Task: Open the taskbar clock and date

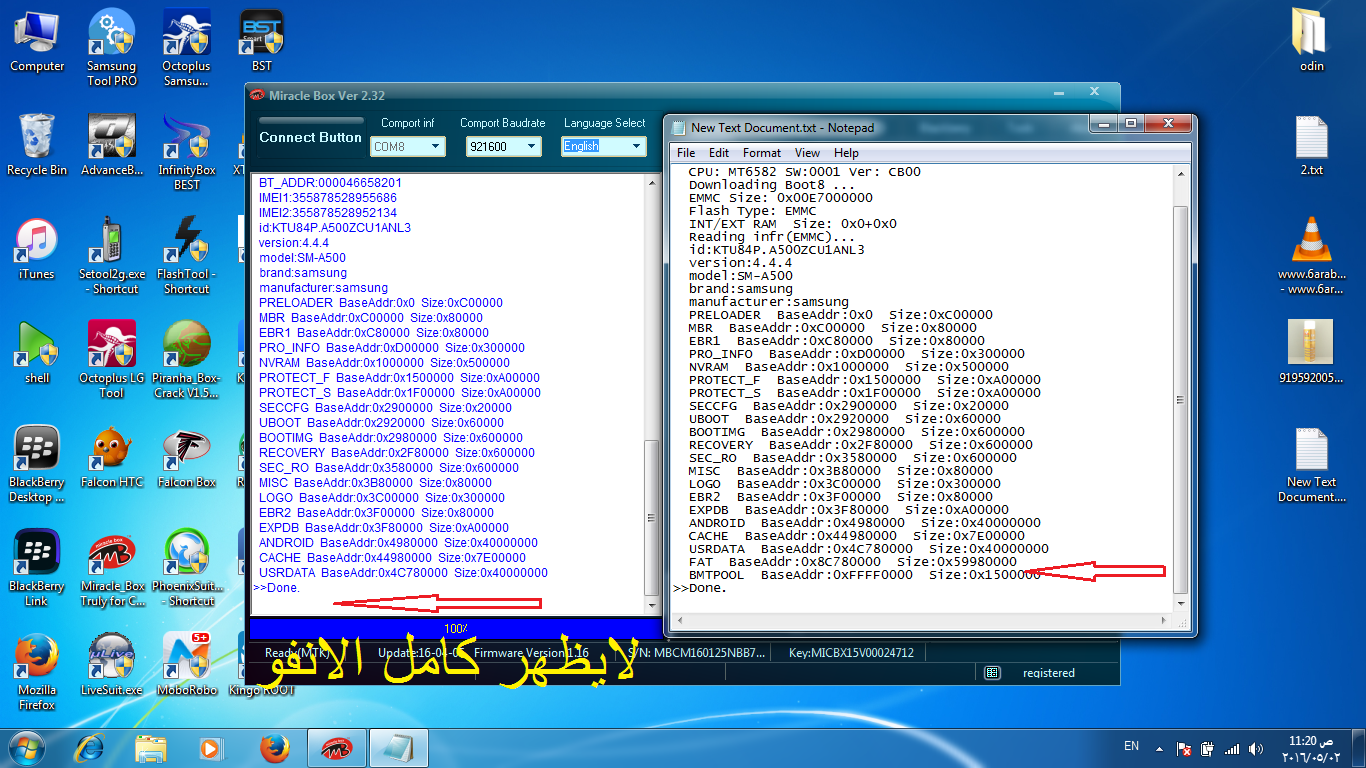Action: [x=1313, y=748]
